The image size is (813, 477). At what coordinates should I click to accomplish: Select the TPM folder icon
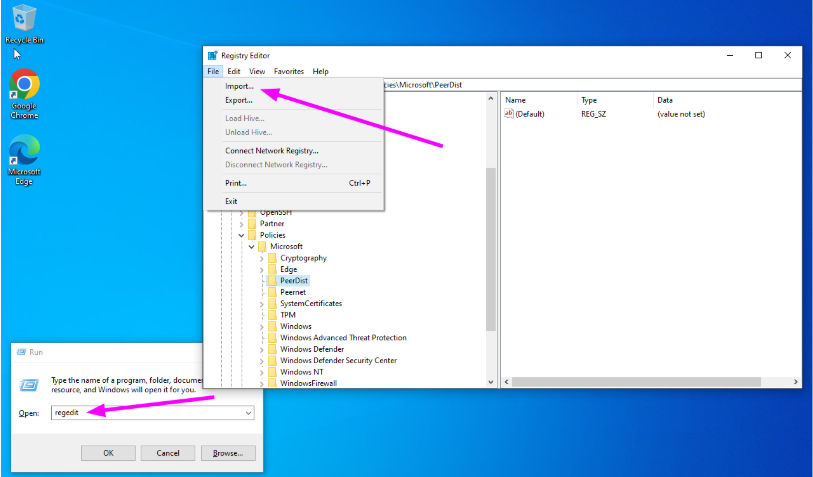click(x=273, y=315)
